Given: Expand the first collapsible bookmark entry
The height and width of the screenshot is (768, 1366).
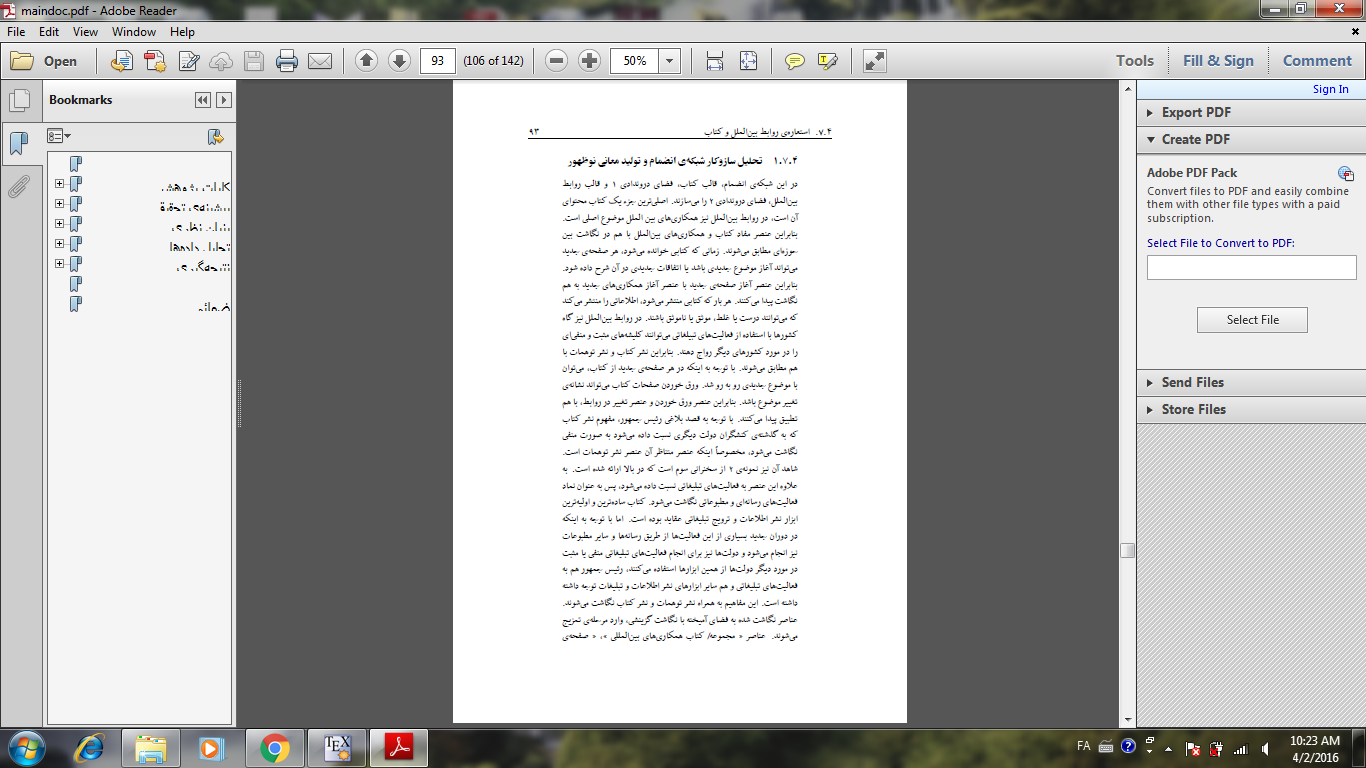Looking at the screenshot, I should point(60,184).
